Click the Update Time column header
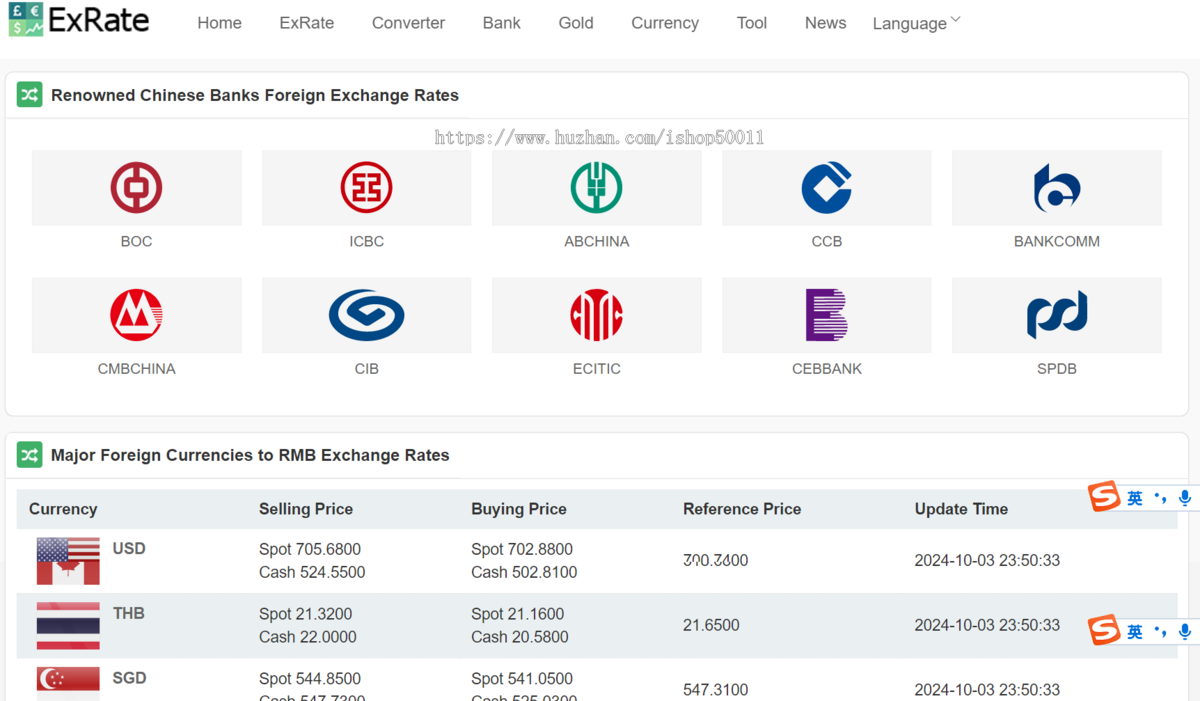 click(x=961, y=509)
